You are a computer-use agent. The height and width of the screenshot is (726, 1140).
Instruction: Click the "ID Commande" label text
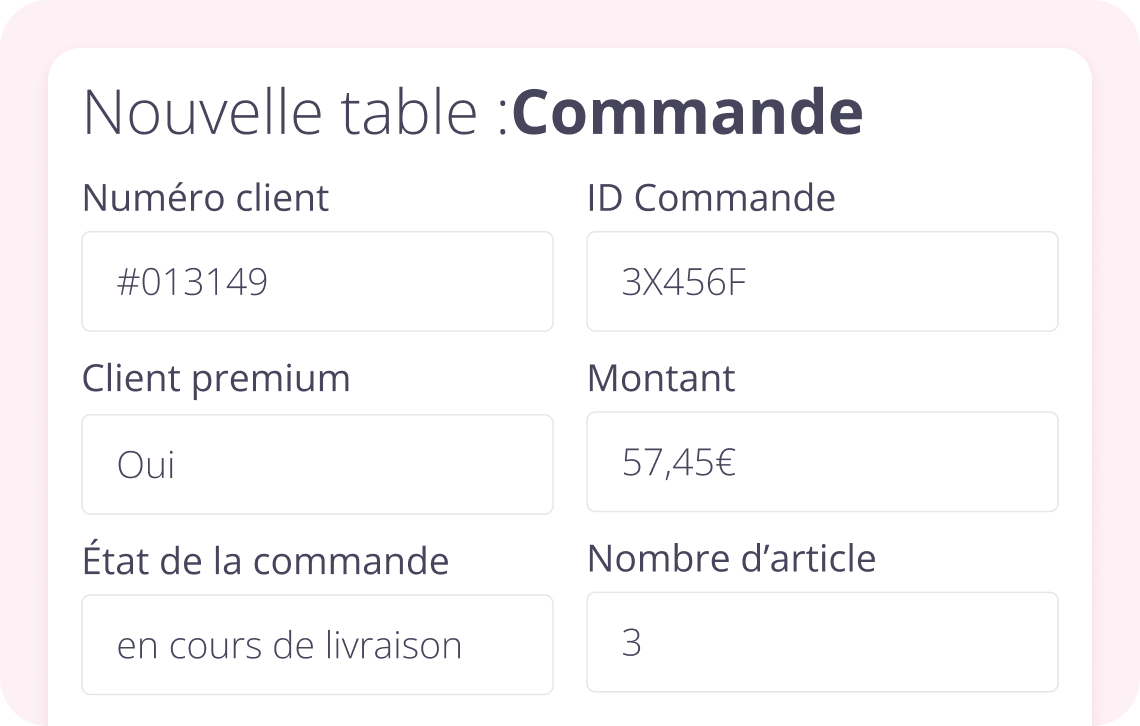710,198
